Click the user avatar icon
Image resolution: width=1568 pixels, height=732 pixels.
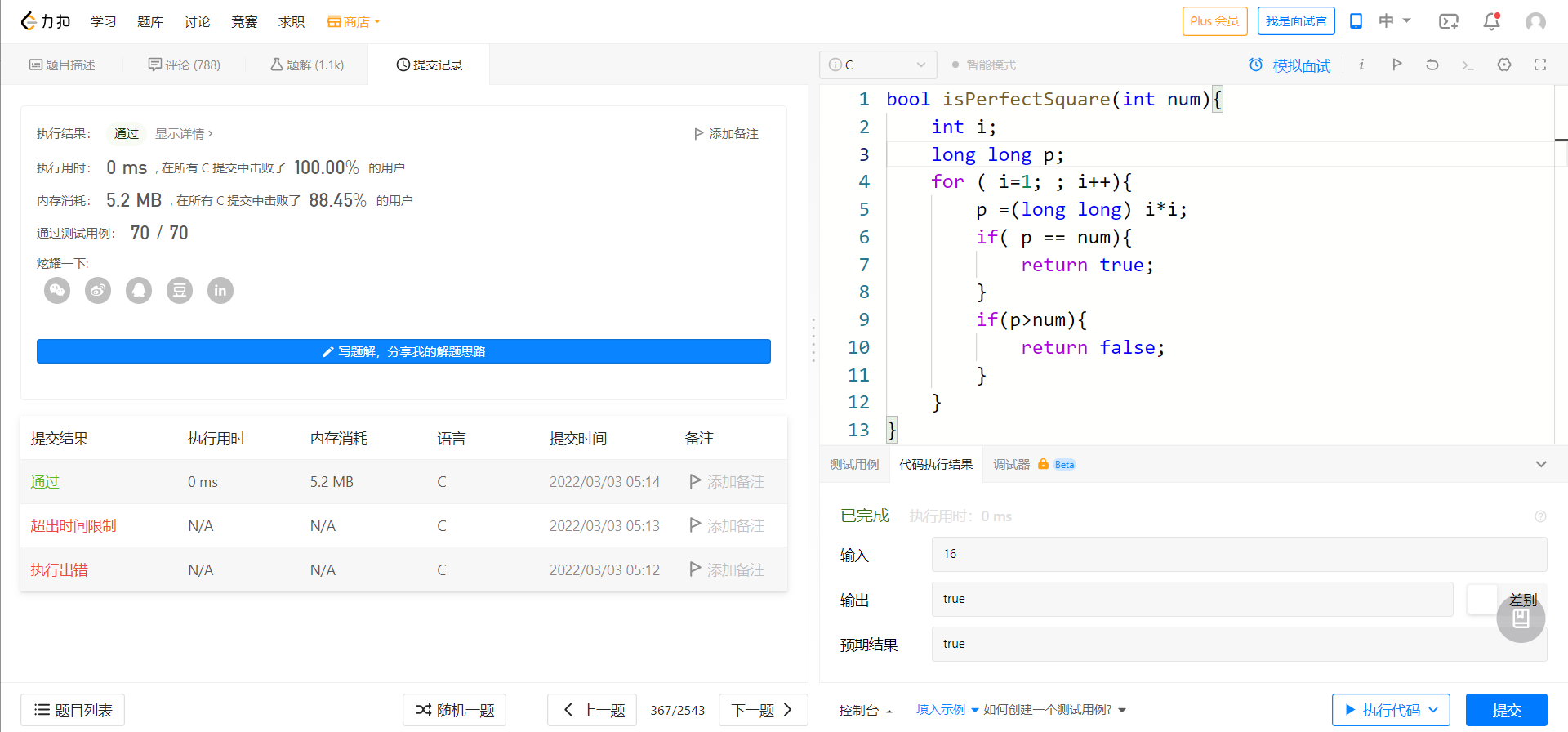tap(1535, 21)
